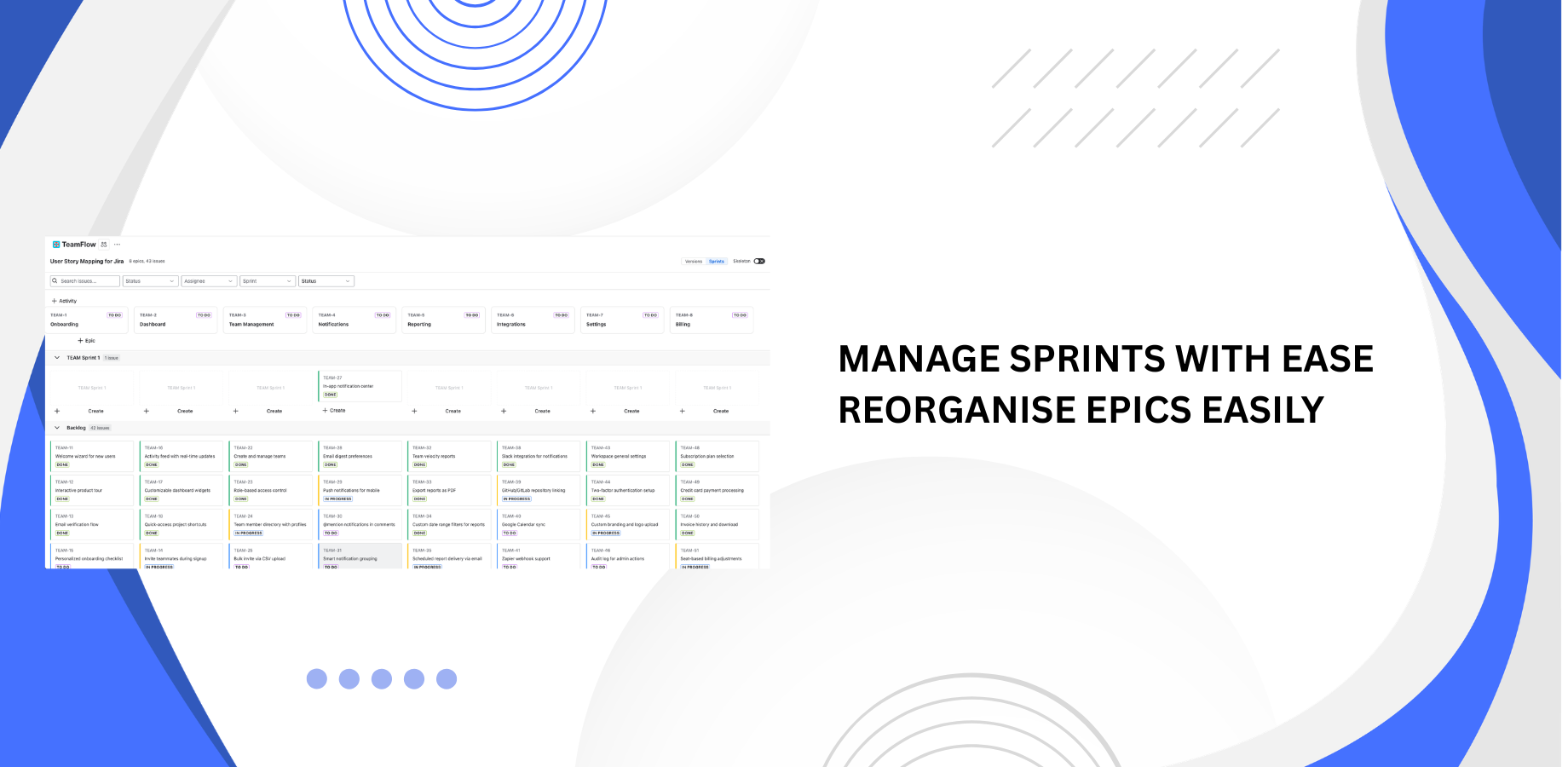Image resolution: width=1568 pixels, height=767 pixels.
Task: Open the Sprint filter dropdown
Action: pyautogui.click(x=268, y=281)
